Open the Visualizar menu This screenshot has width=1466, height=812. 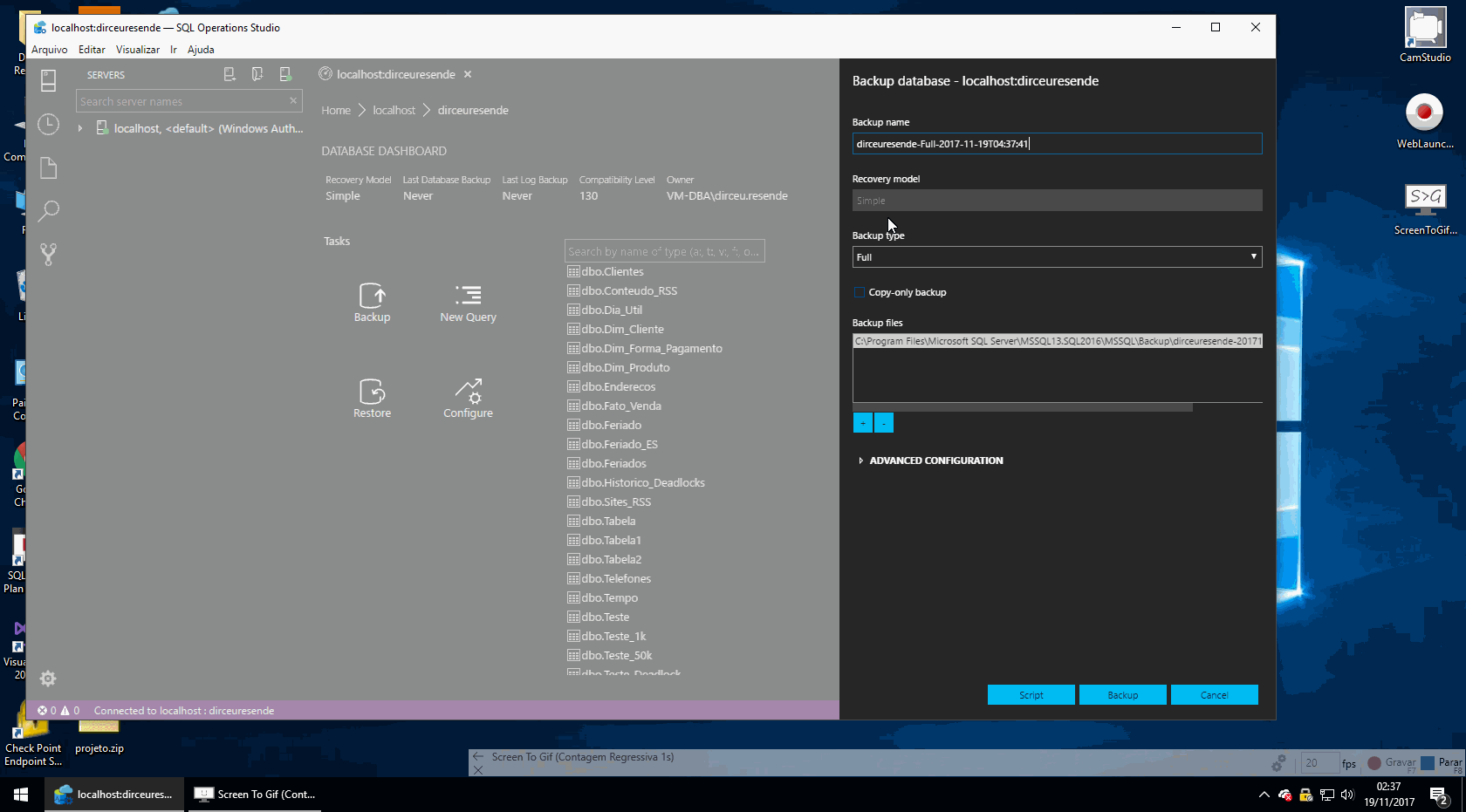(x=138, y=50)
